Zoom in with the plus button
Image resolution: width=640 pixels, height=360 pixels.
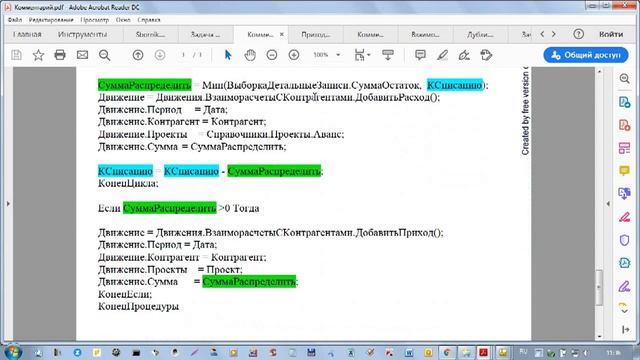tap(294, 55)
